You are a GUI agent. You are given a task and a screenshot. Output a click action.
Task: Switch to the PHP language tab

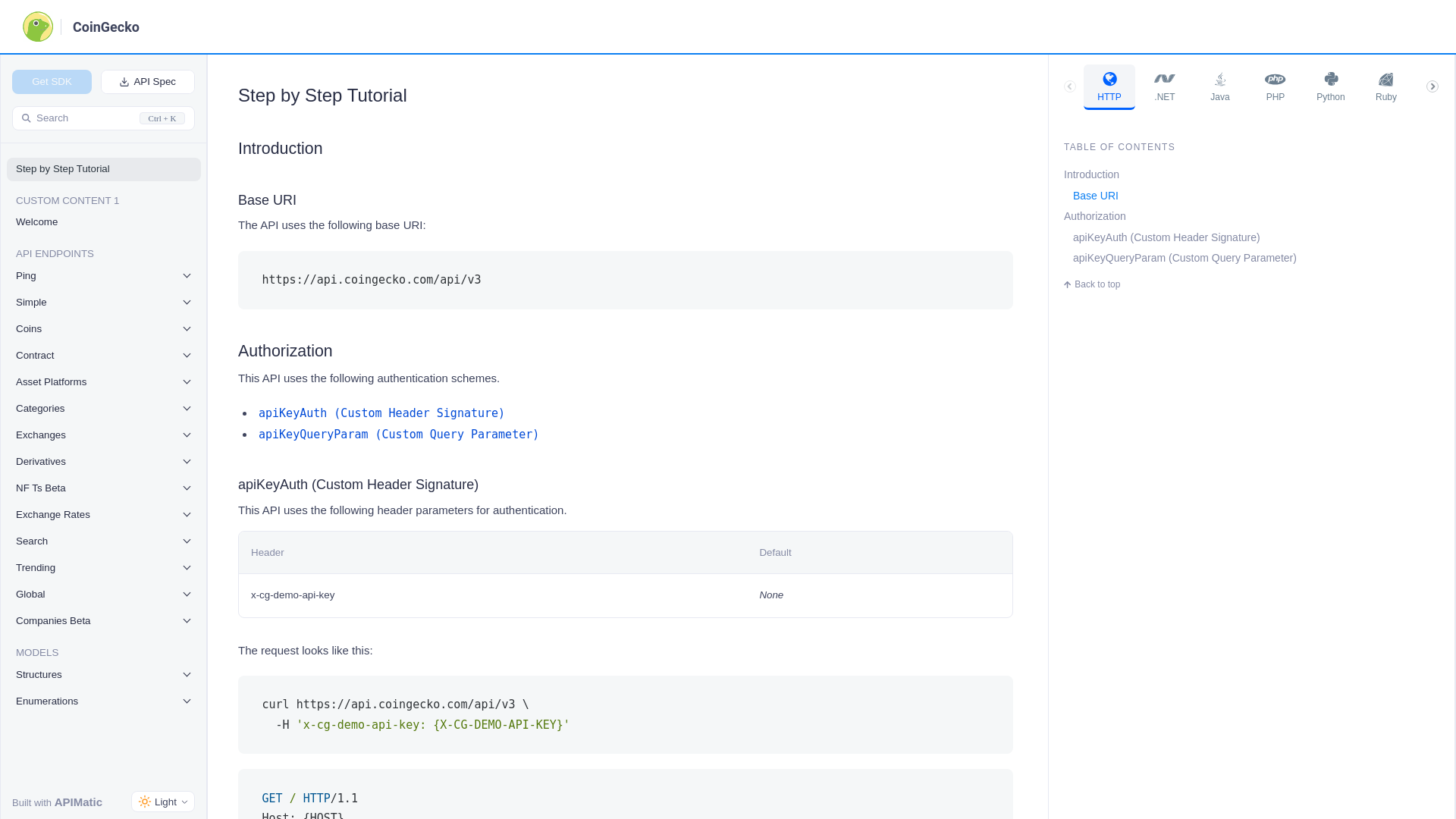pyautogui.click(x=1275, y=86)
